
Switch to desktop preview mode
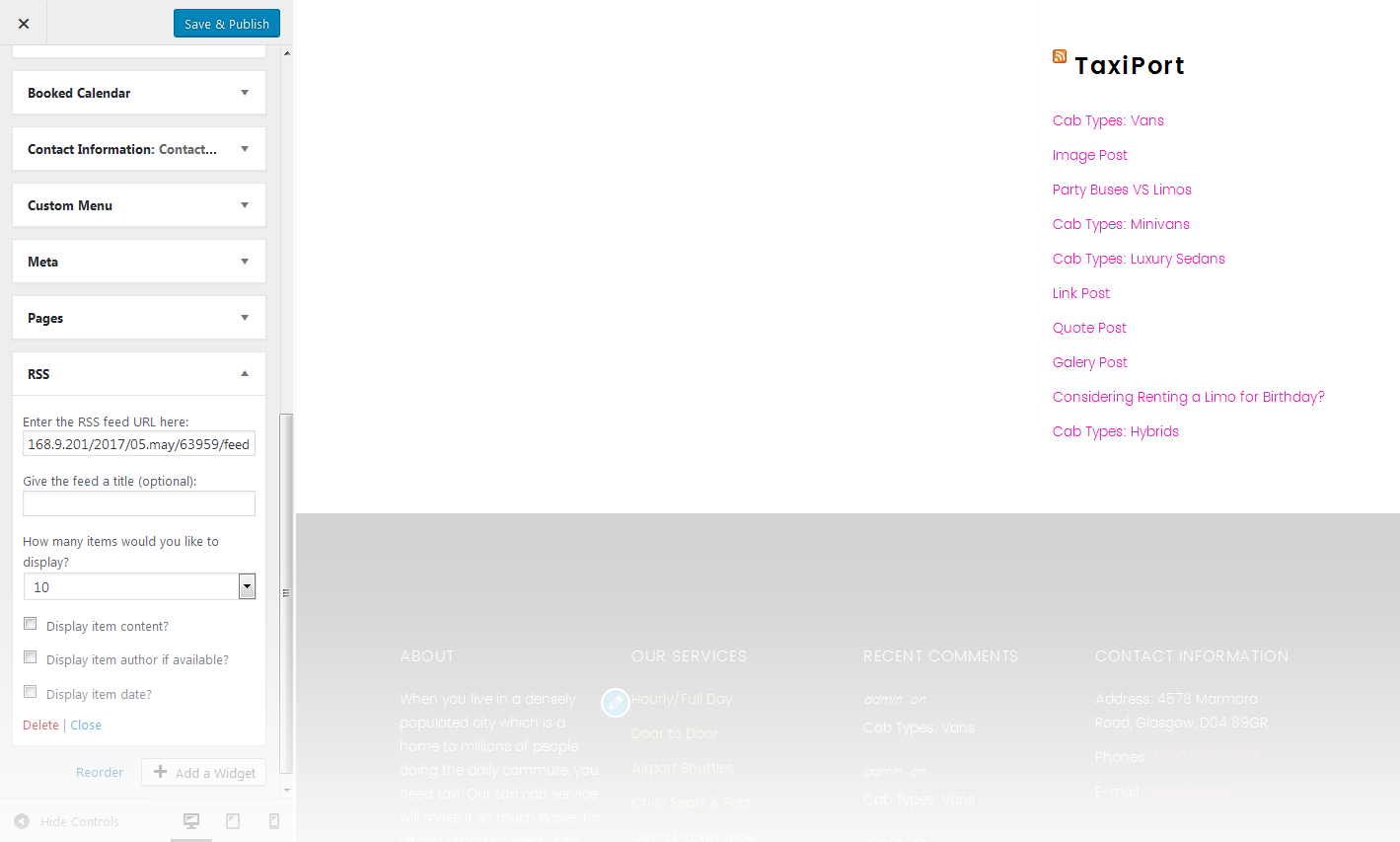coord(191,820)
